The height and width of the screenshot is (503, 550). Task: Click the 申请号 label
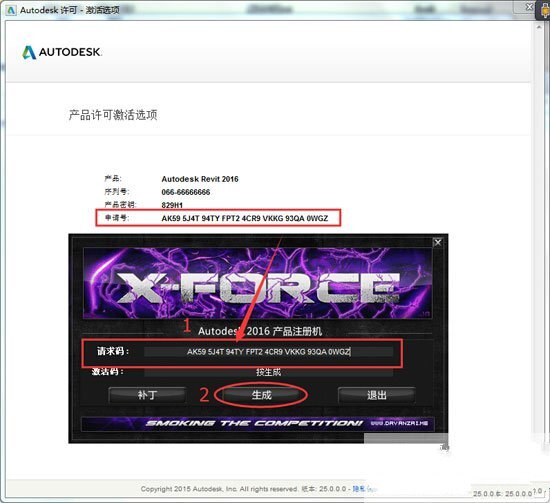tap(117, 218)
